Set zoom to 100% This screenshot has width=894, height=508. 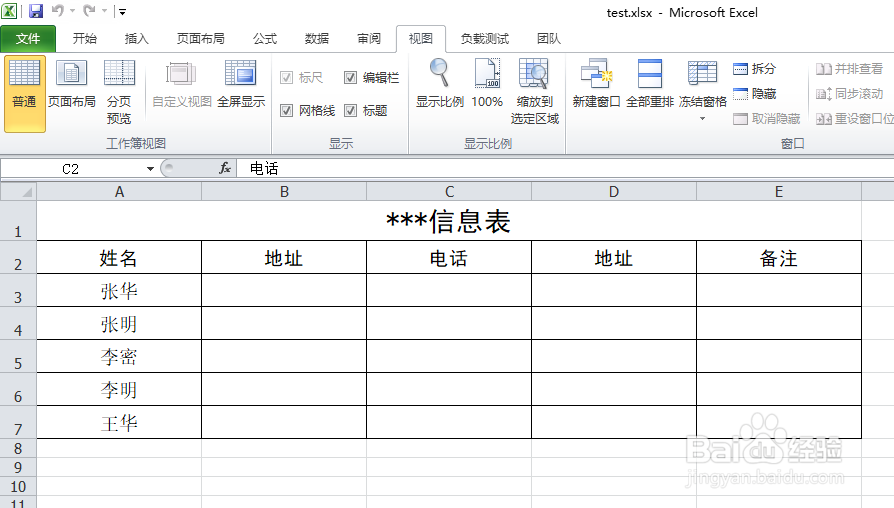[x=487, y=83]
